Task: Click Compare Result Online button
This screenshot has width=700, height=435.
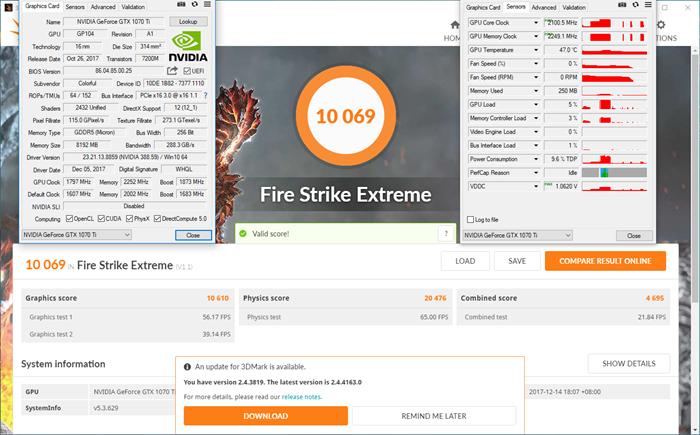Action: 605,261
